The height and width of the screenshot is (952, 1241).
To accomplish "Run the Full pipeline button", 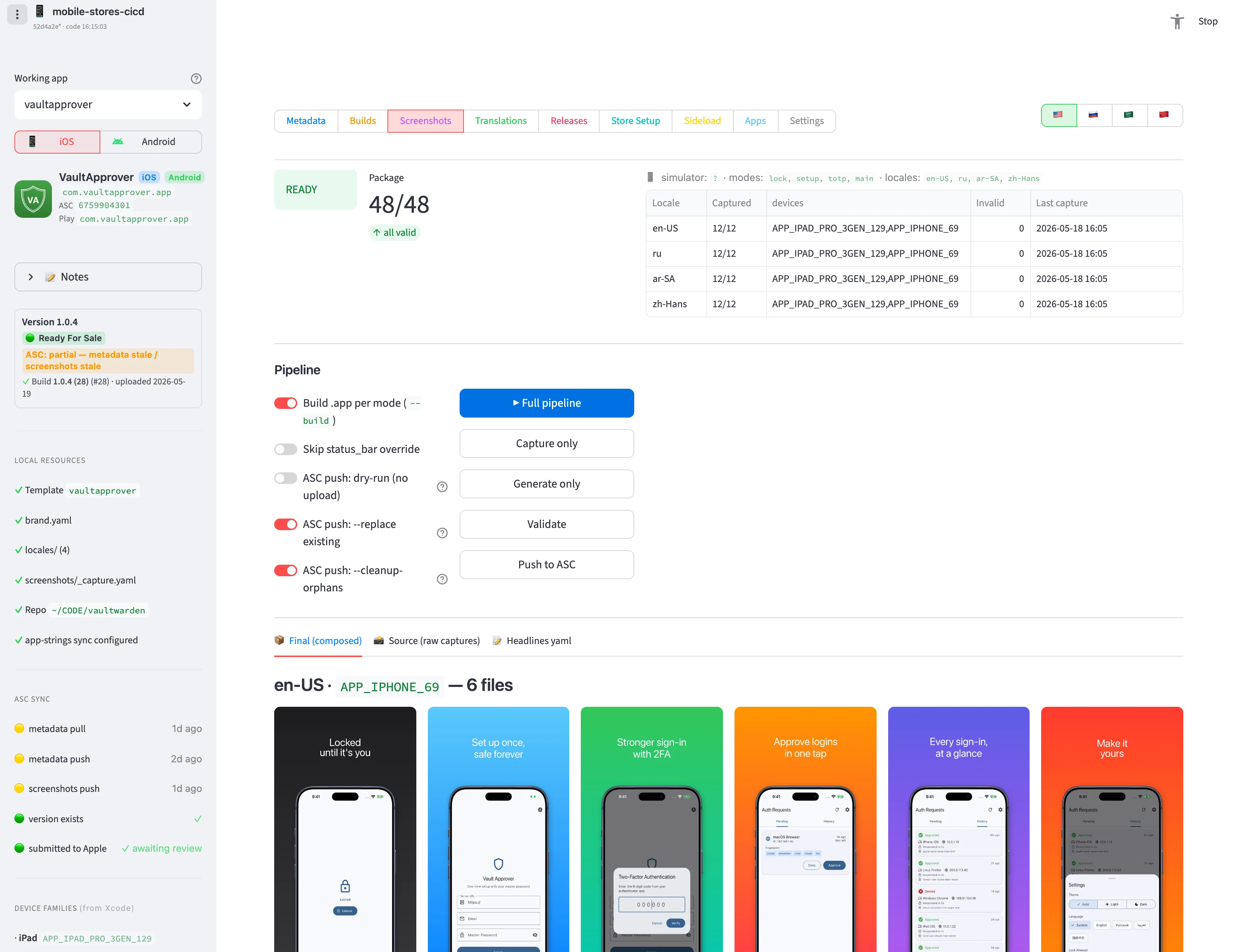I will (547, 403).
